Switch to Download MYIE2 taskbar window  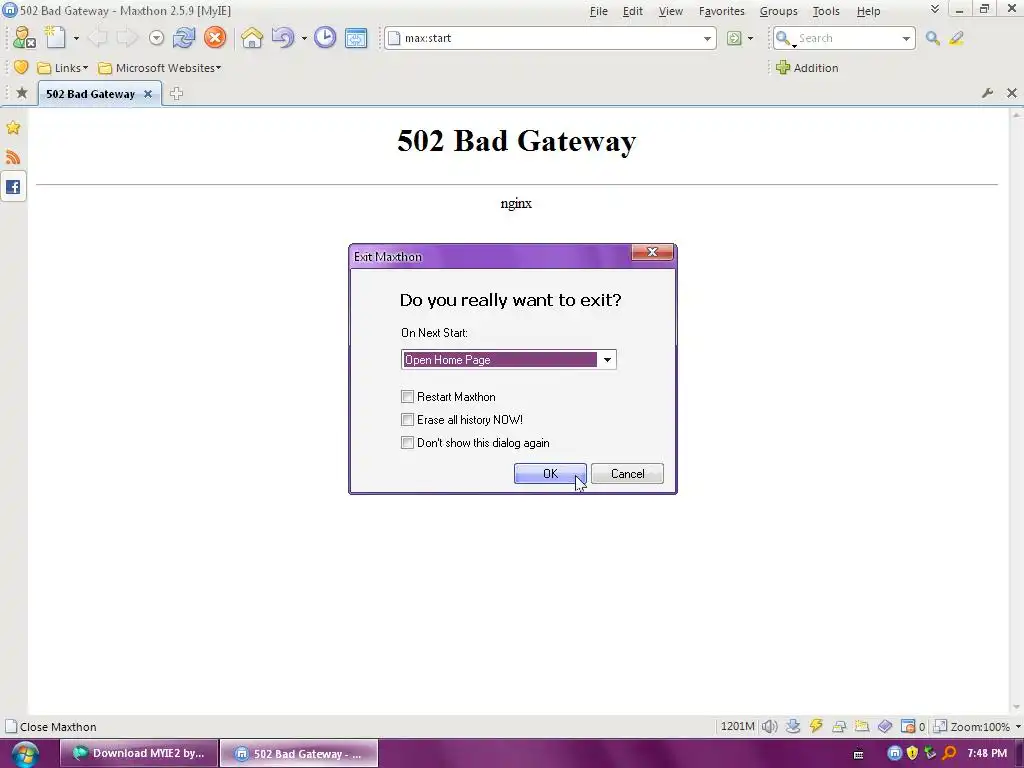tap(138, 753)
